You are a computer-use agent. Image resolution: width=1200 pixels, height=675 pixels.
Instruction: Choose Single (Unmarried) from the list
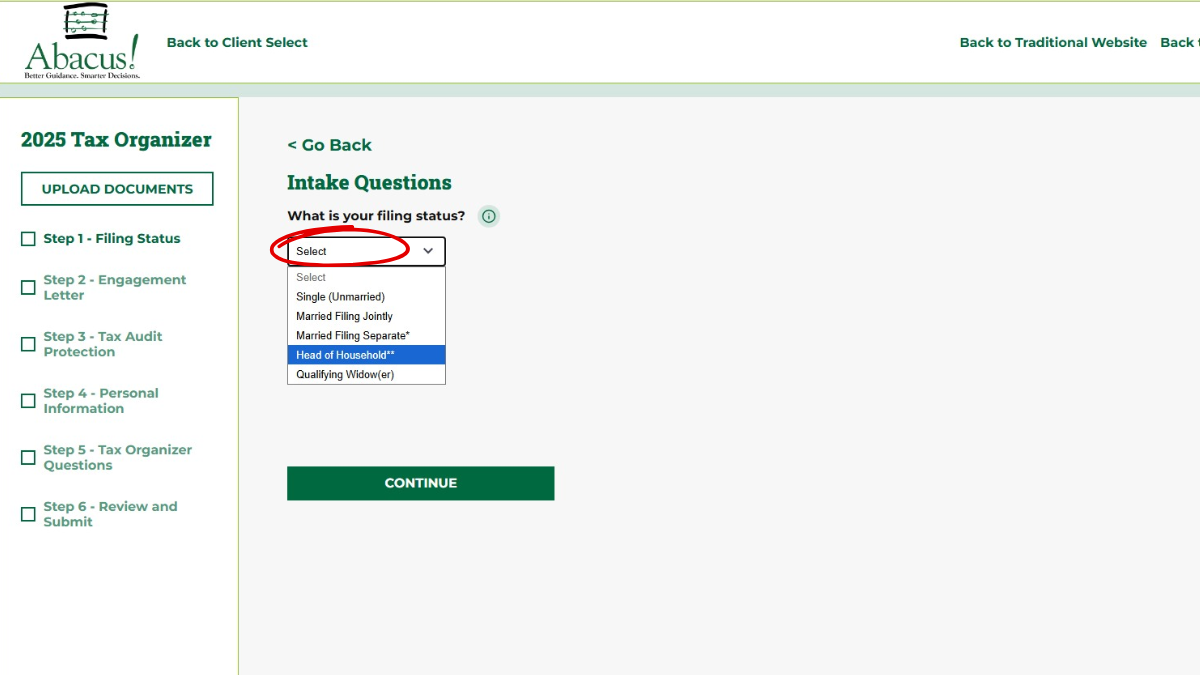340,297
